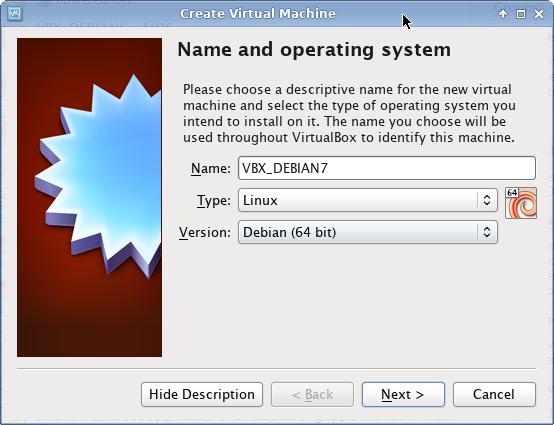The width and height of the screenshot is (554, 425).
Task: Click the 'Name:' label
Action: pyautogui.click(x=211, y=169)
